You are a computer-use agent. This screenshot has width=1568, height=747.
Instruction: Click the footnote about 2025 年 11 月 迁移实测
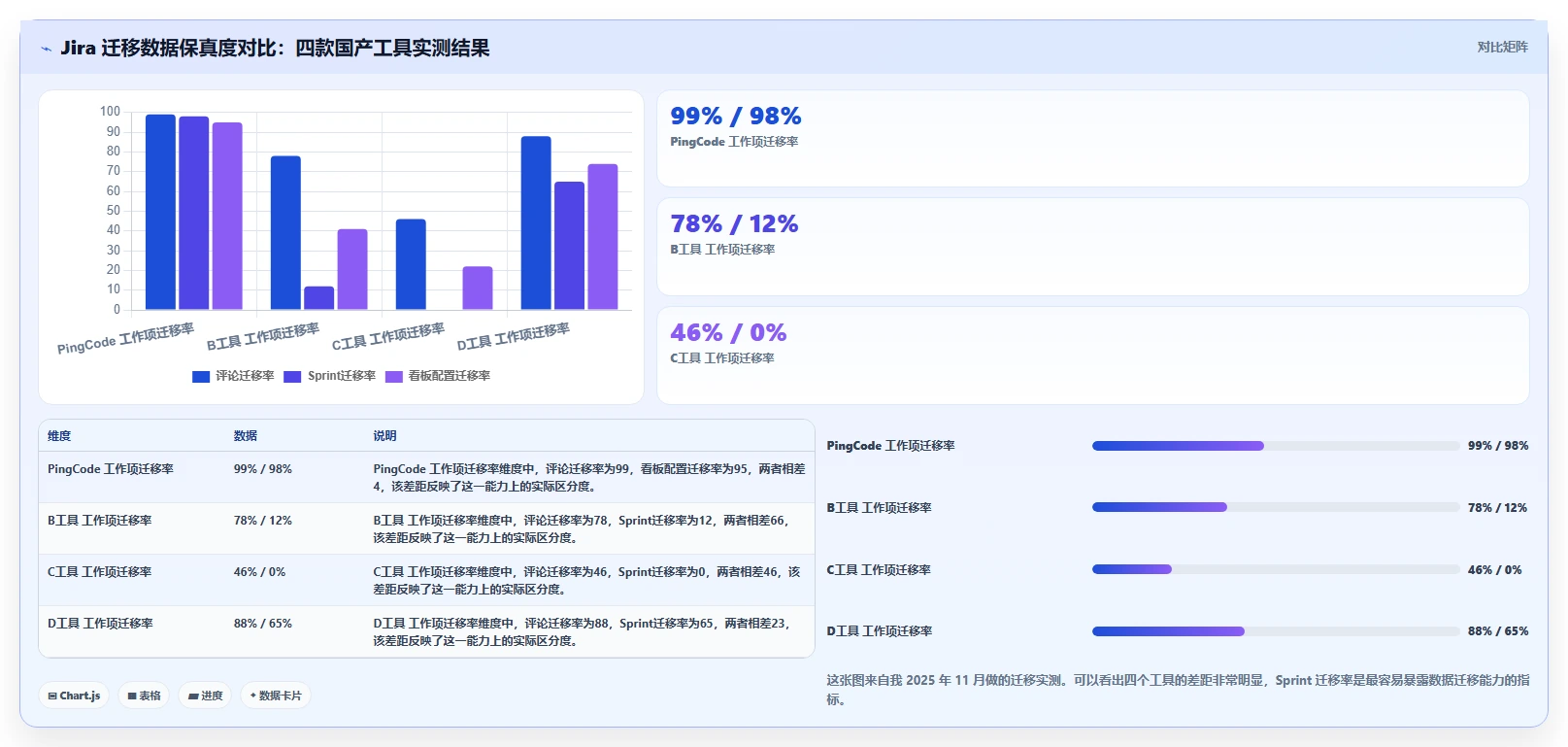click(x=1178, y=690)
